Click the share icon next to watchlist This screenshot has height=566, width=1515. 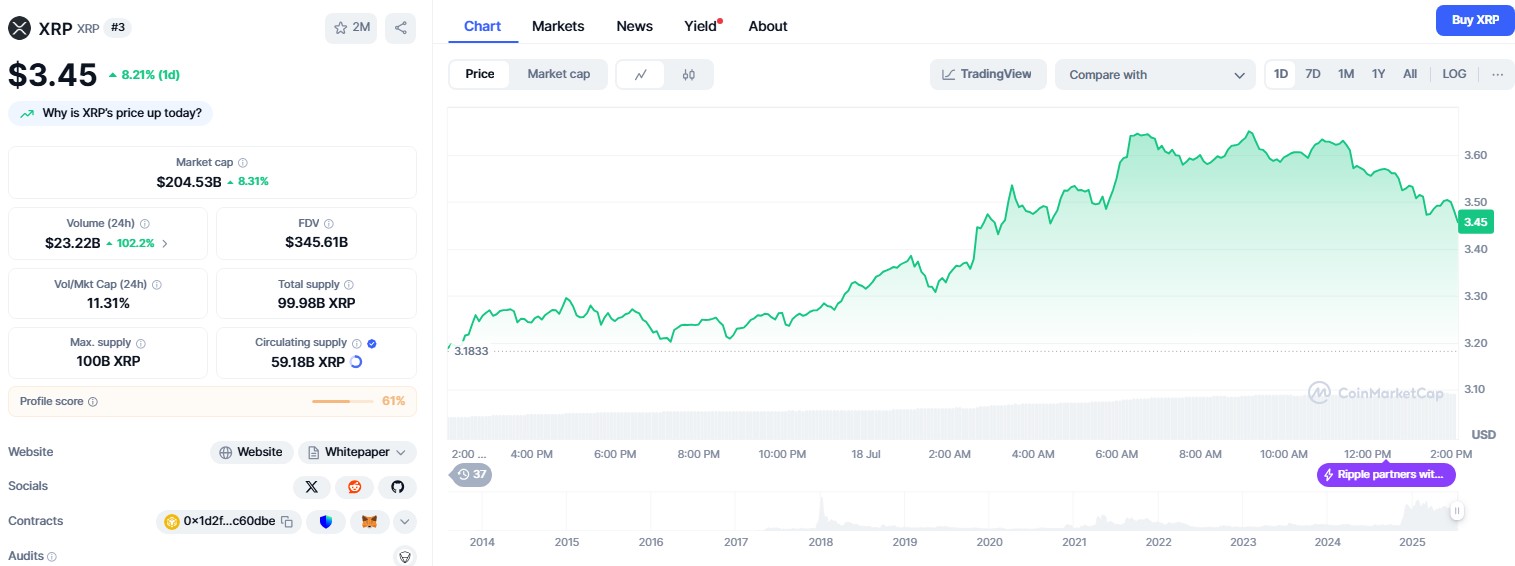click(400, 28)
